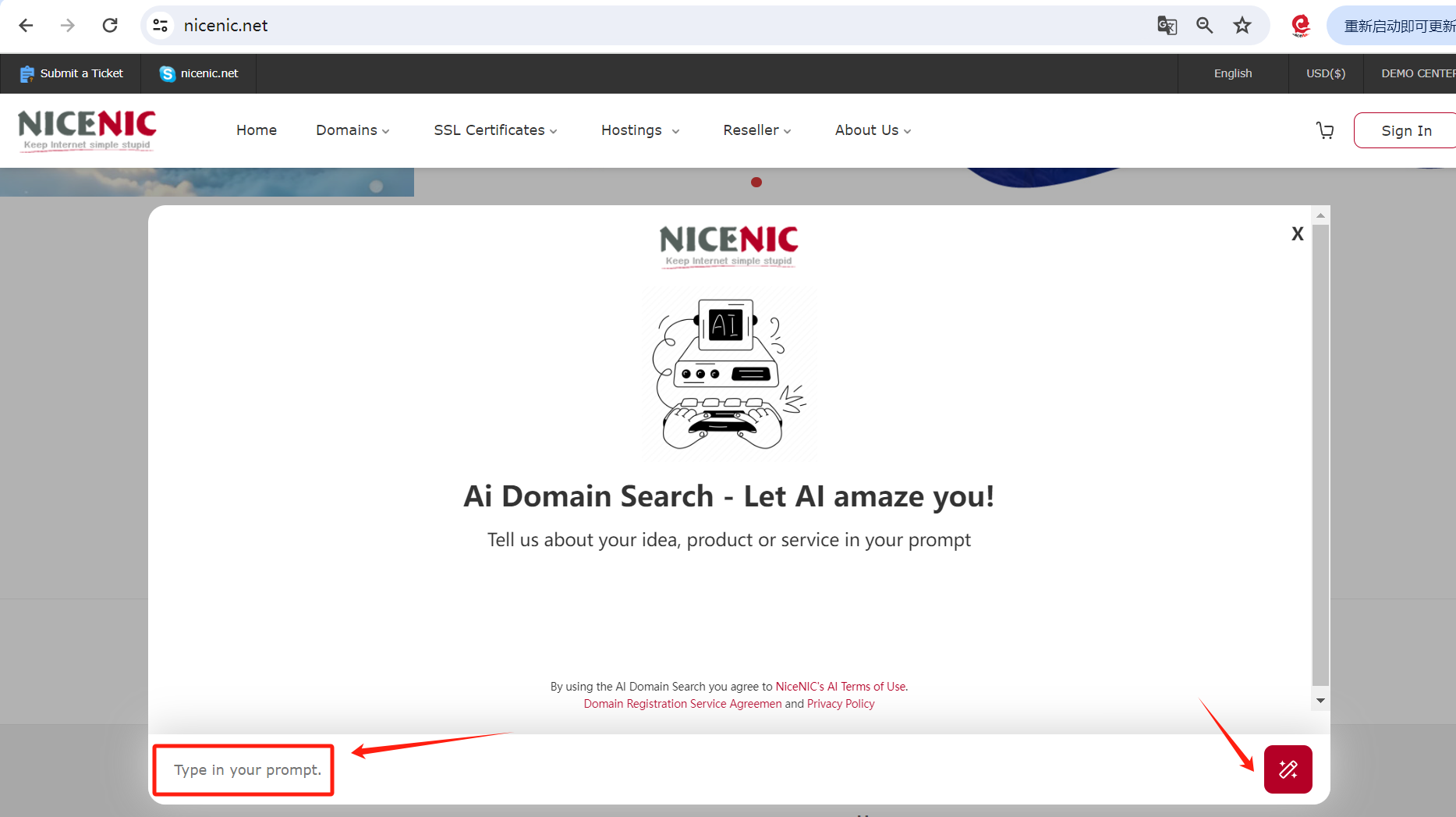Open the DEMO CENTER link

1419,73
